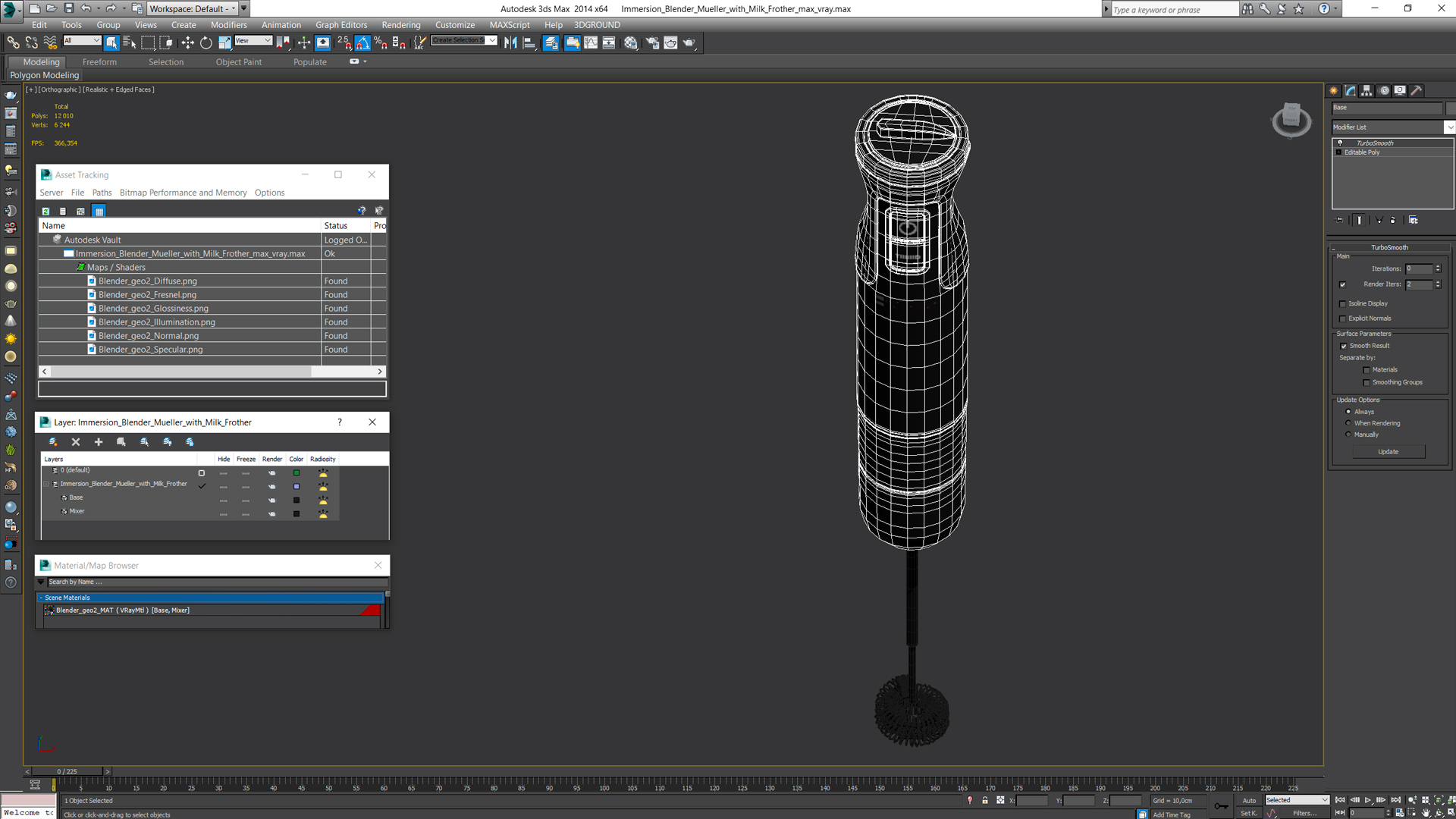Screen dimensions: 1456x819
Task: Open the Hierarchy command panel tab
Action: (1367, 90)
